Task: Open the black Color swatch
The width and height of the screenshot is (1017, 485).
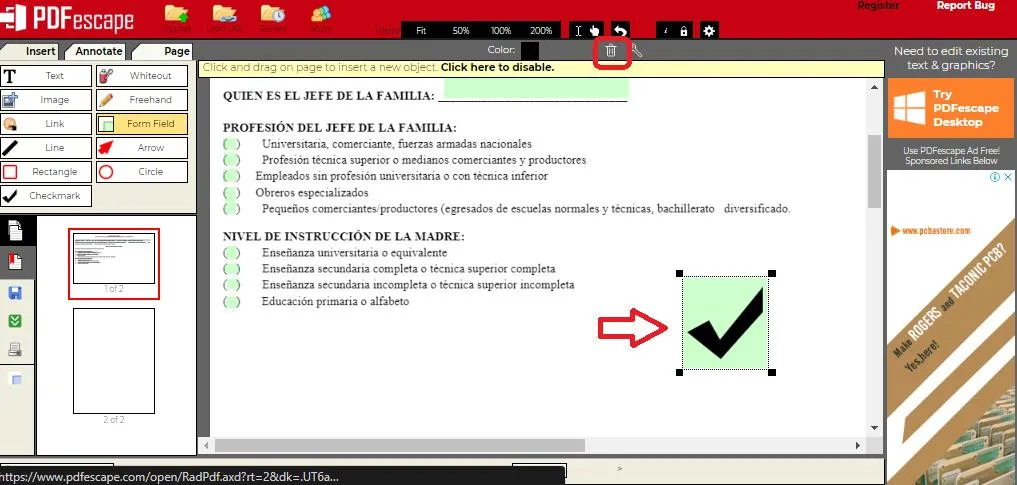Action: [x=529, y=51]
